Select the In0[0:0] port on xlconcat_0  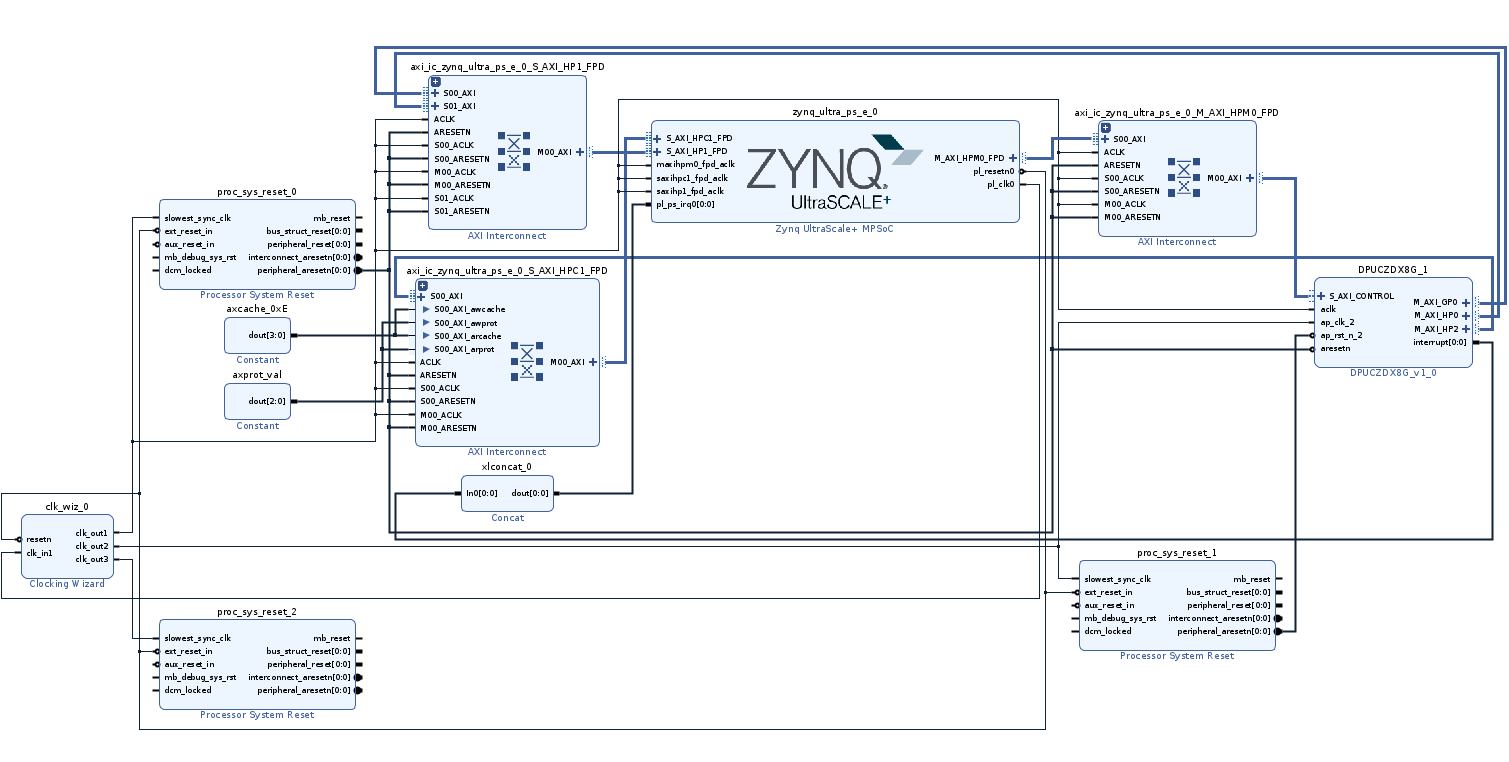coord(482,493)
